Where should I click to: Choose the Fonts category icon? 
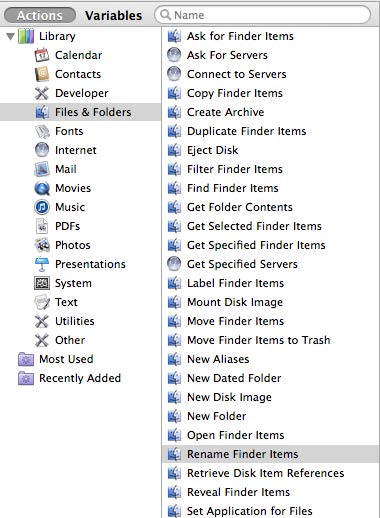click(x=42, y=131)
